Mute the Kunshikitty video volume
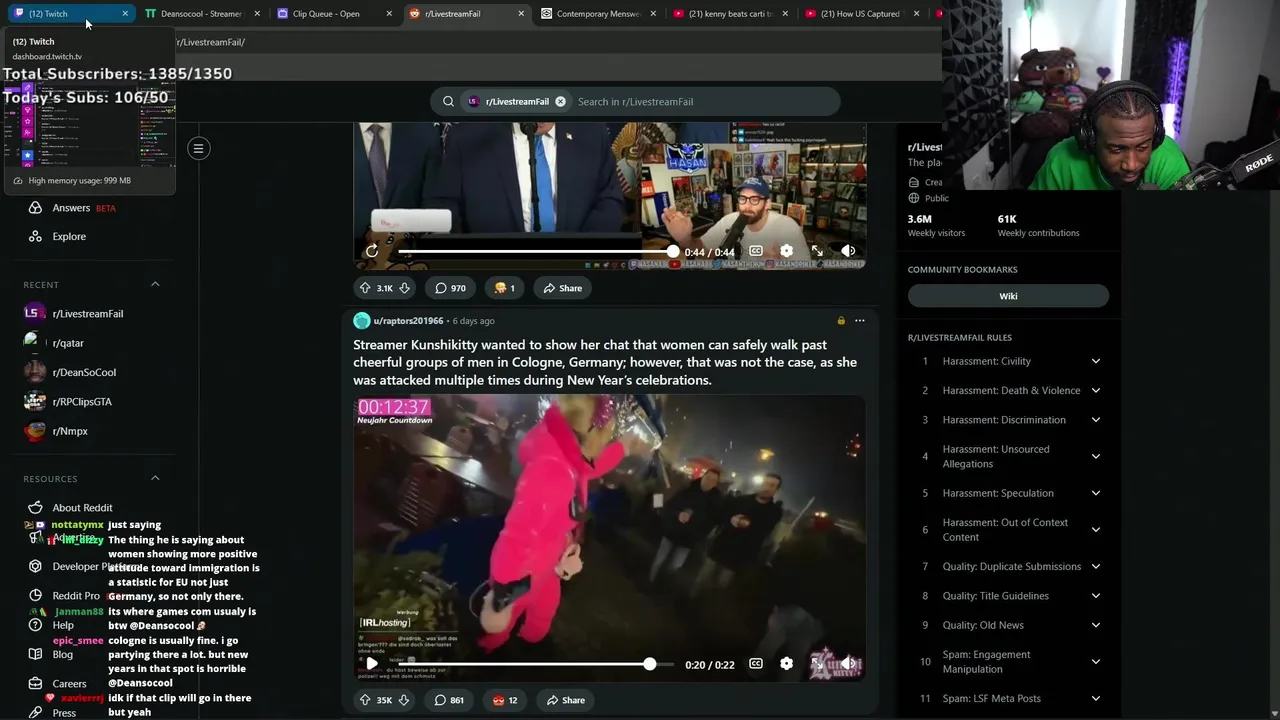The image size is (1280, 720). 848,663
